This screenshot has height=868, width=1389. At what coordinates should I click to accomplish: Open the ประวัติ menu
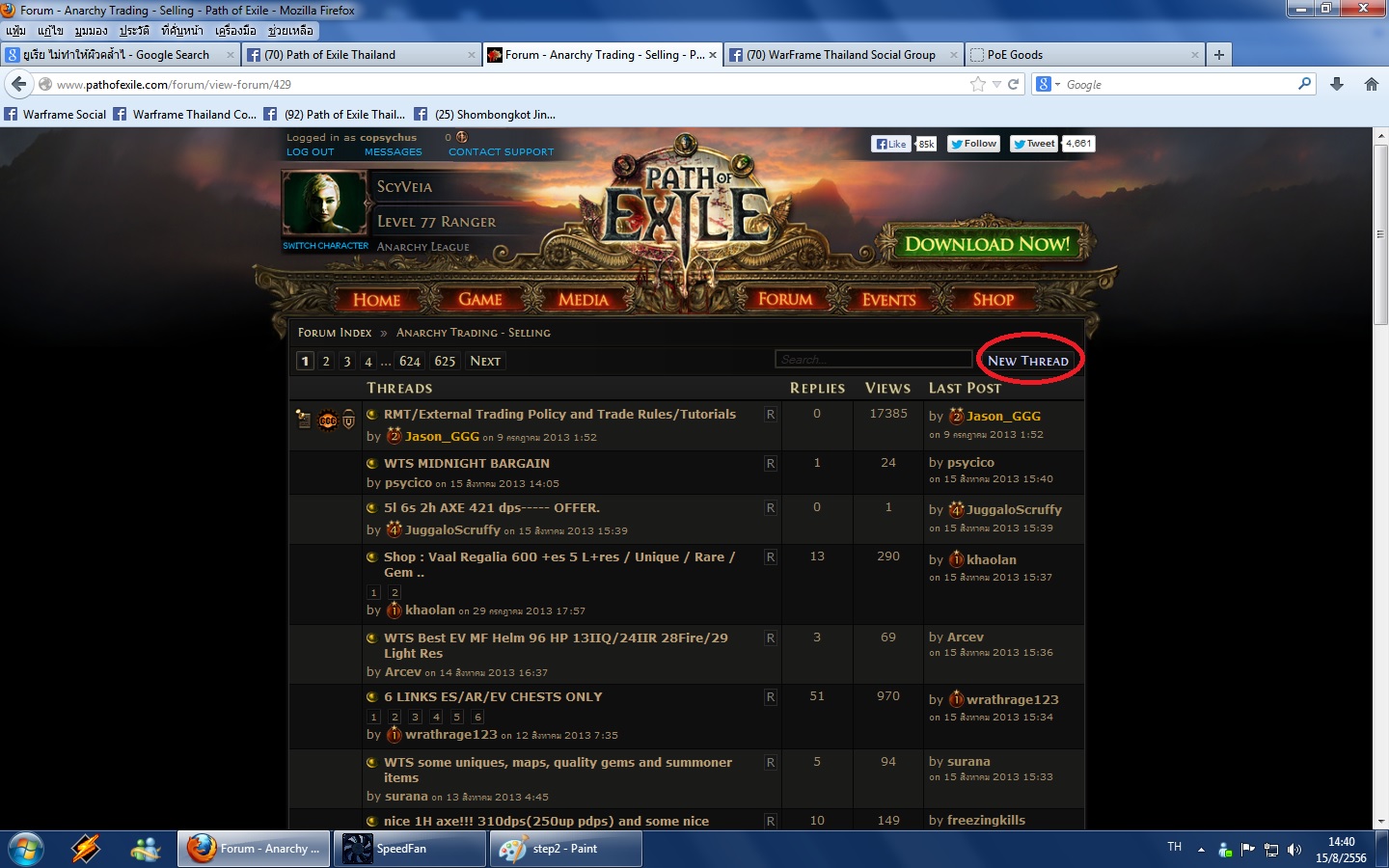pyautogui.click(x=134, y=31)
